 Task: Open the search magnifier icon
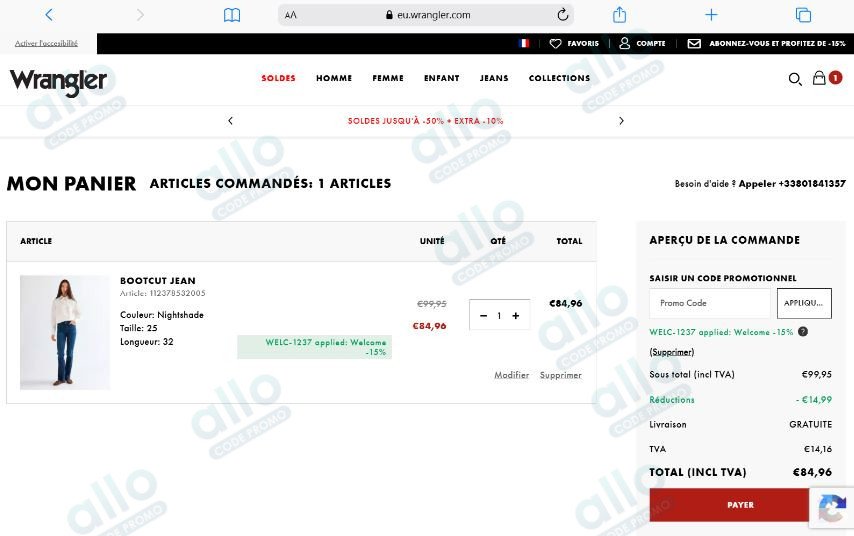795,79
